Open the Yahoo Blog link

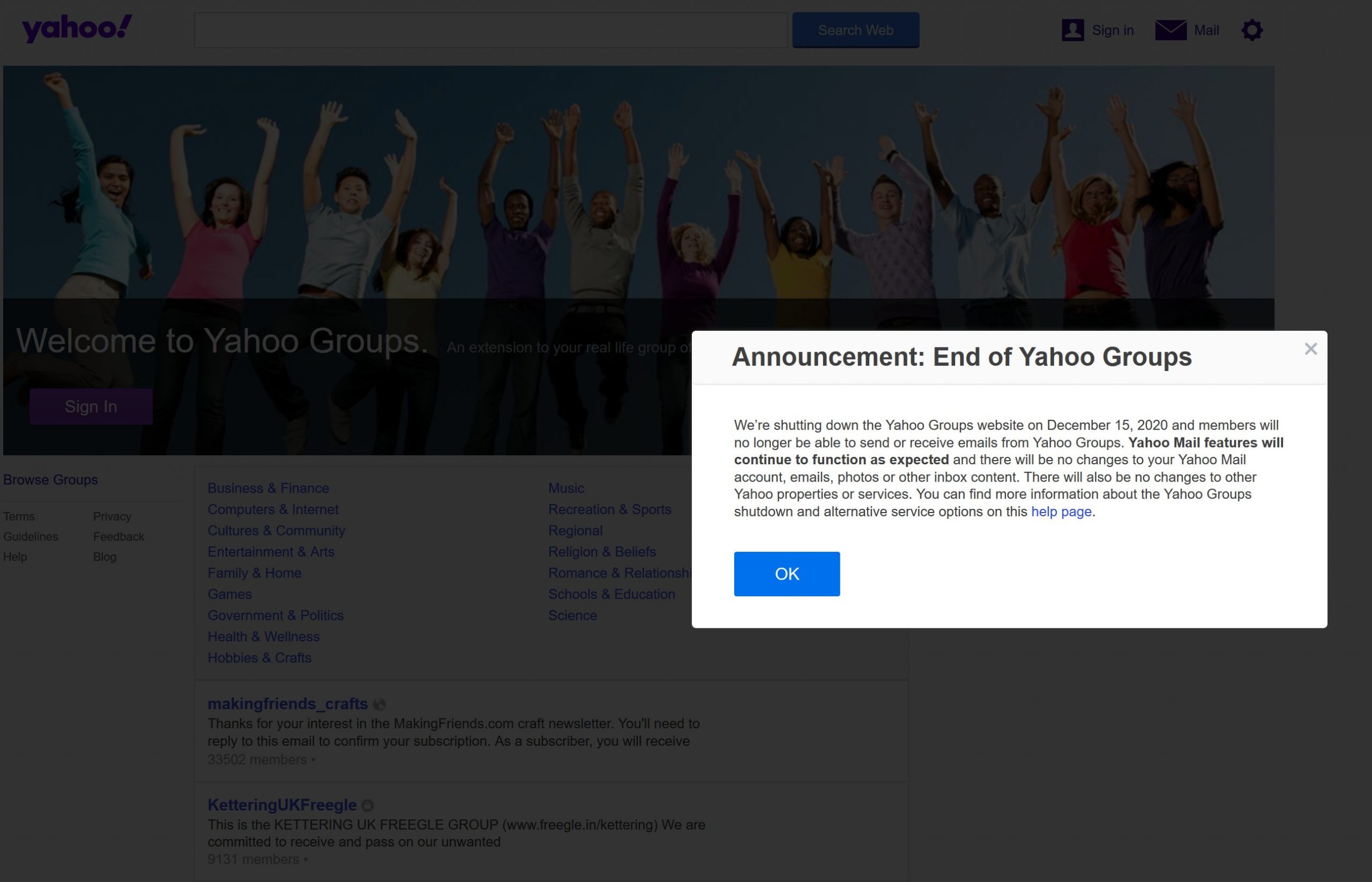point(104,556)
